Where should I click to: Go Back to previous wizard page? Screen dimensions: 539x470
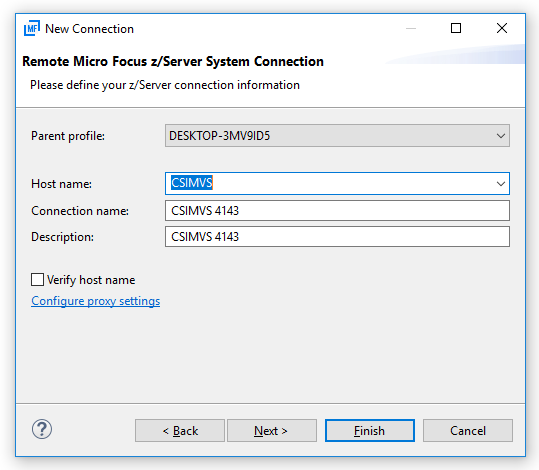[180, 430]
